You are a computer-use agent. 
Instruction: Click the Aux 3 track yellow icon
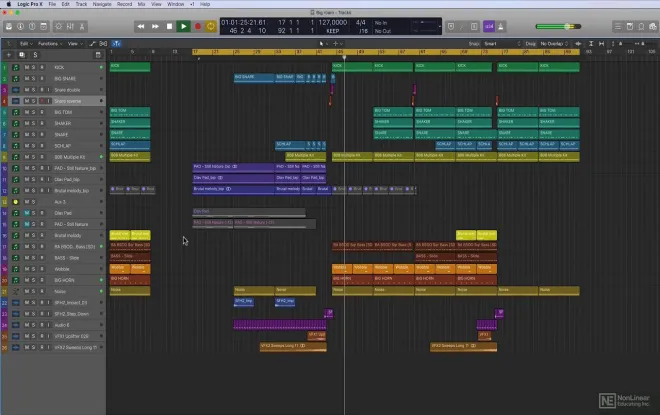click(16, 202)
